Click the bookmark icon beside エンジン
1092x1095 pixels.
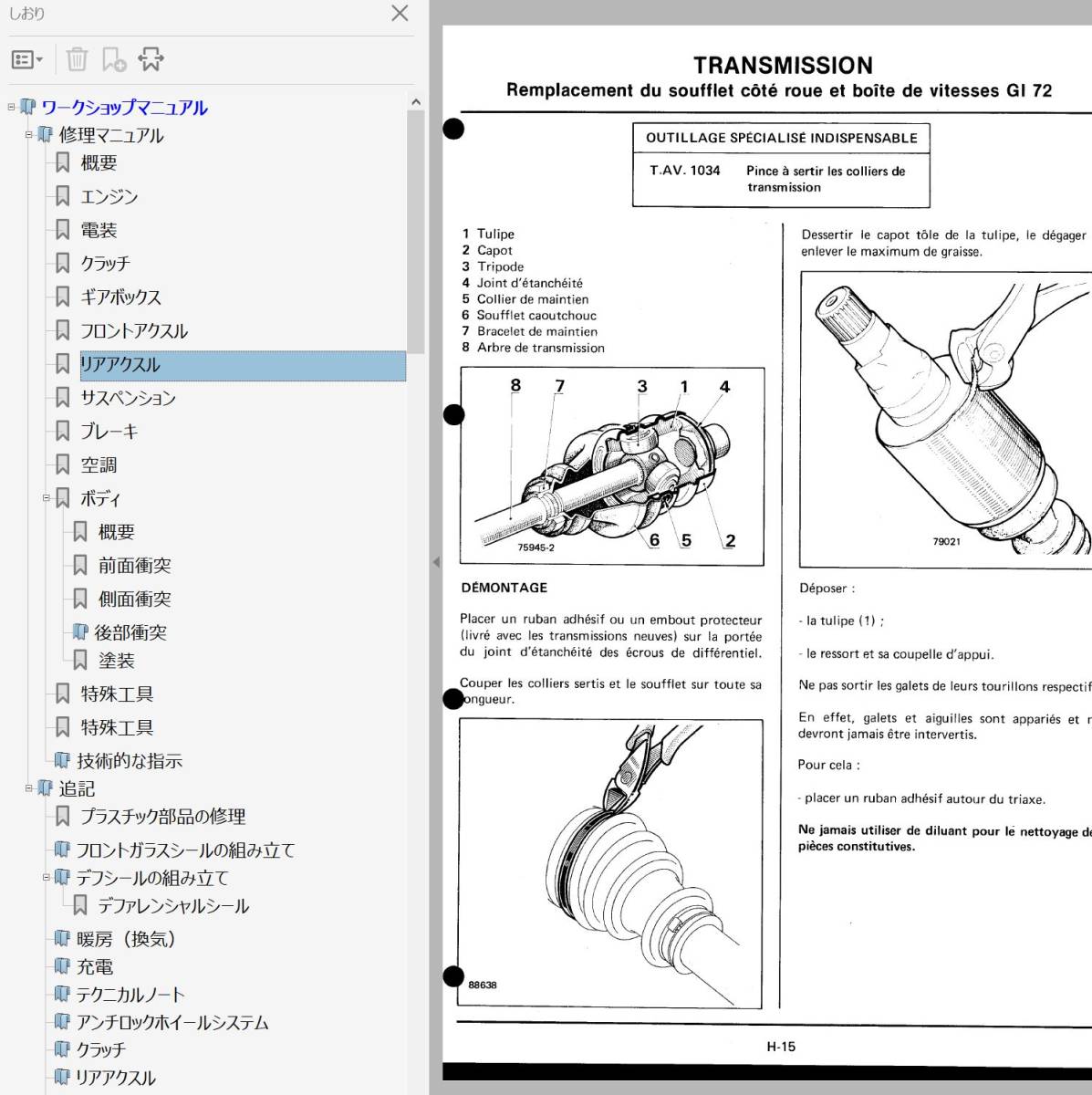[x=62, y=196]
